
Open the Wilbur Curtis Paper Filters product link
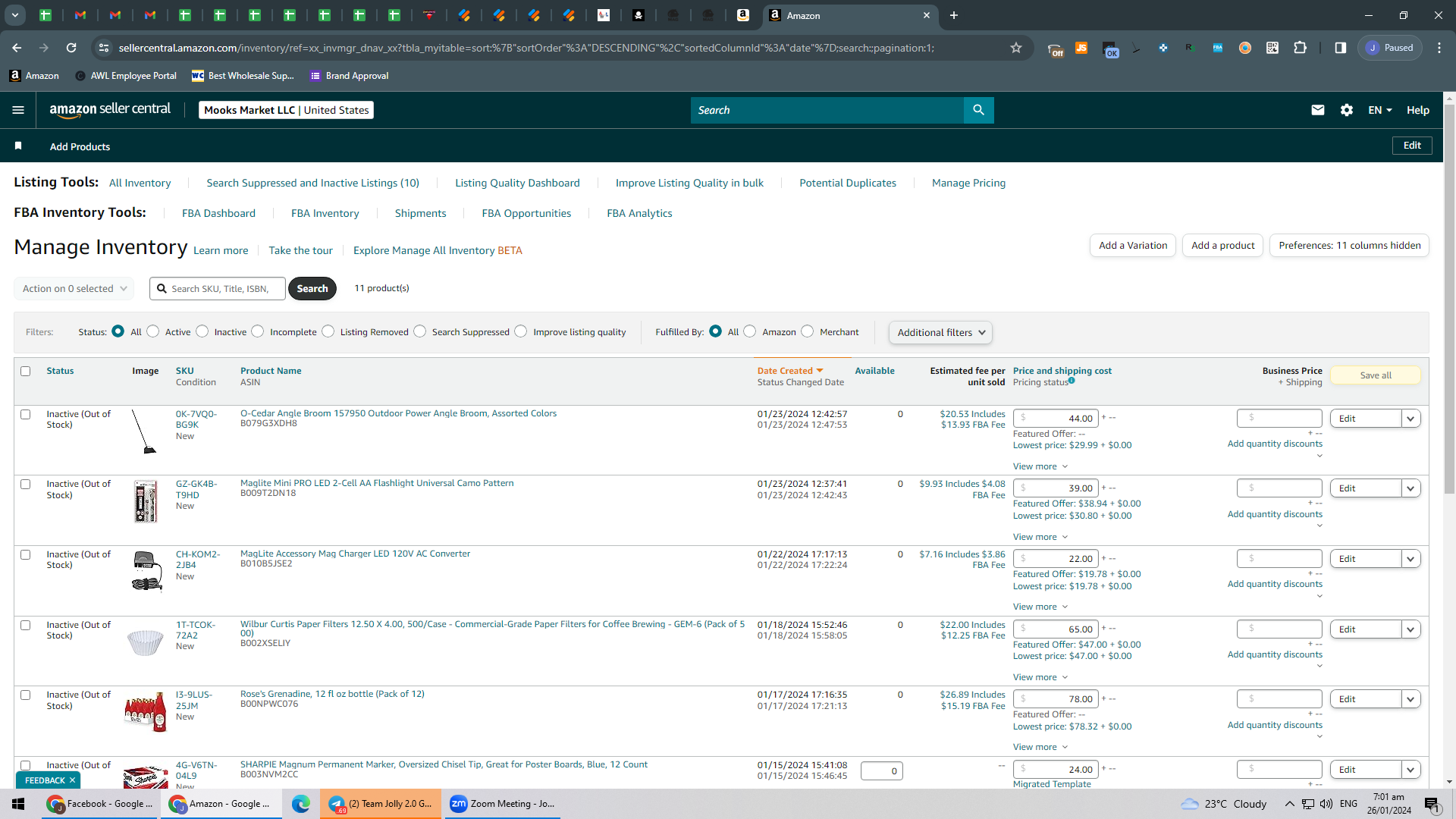click(492, 628)
